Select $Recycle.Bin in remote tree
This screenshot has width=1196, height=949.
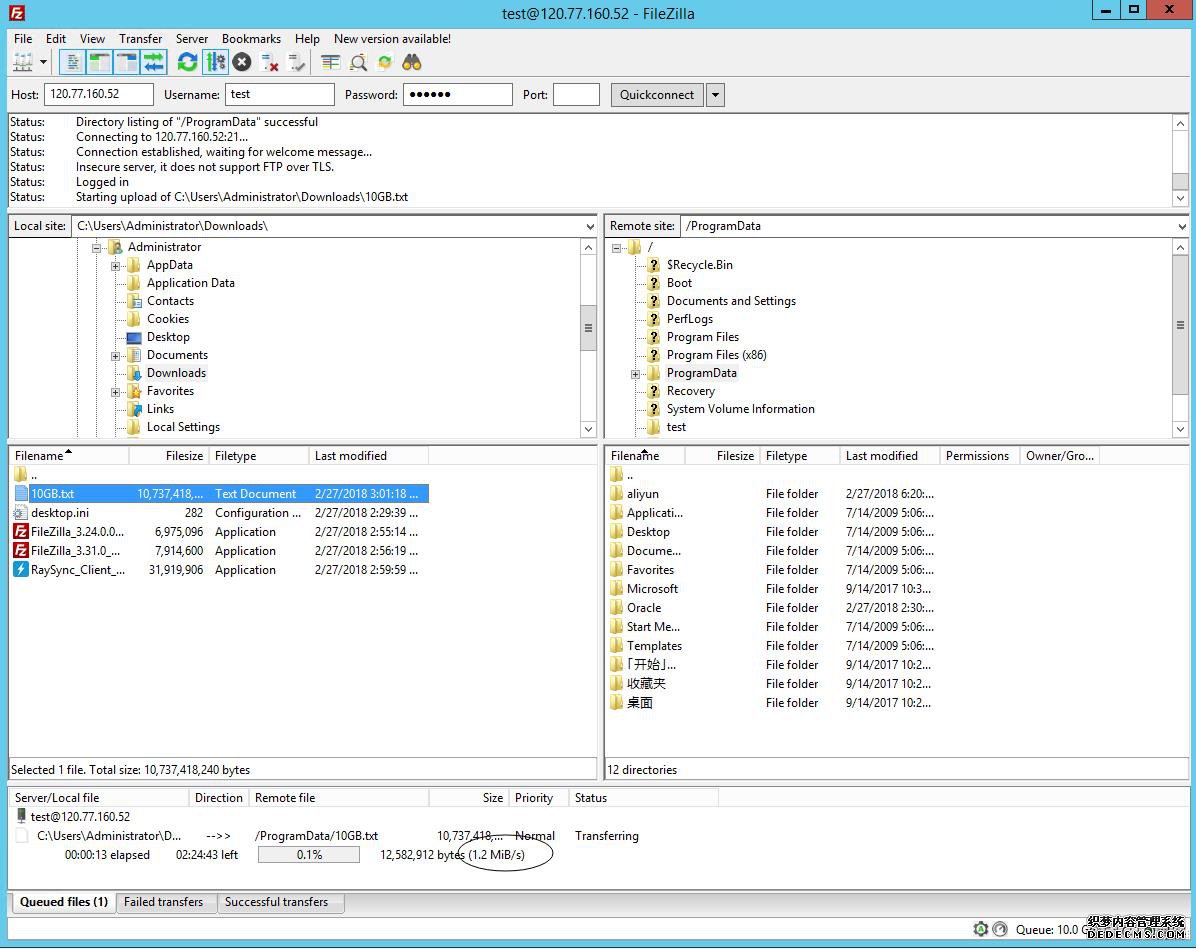pyautogui.click(x=699, y=265)
